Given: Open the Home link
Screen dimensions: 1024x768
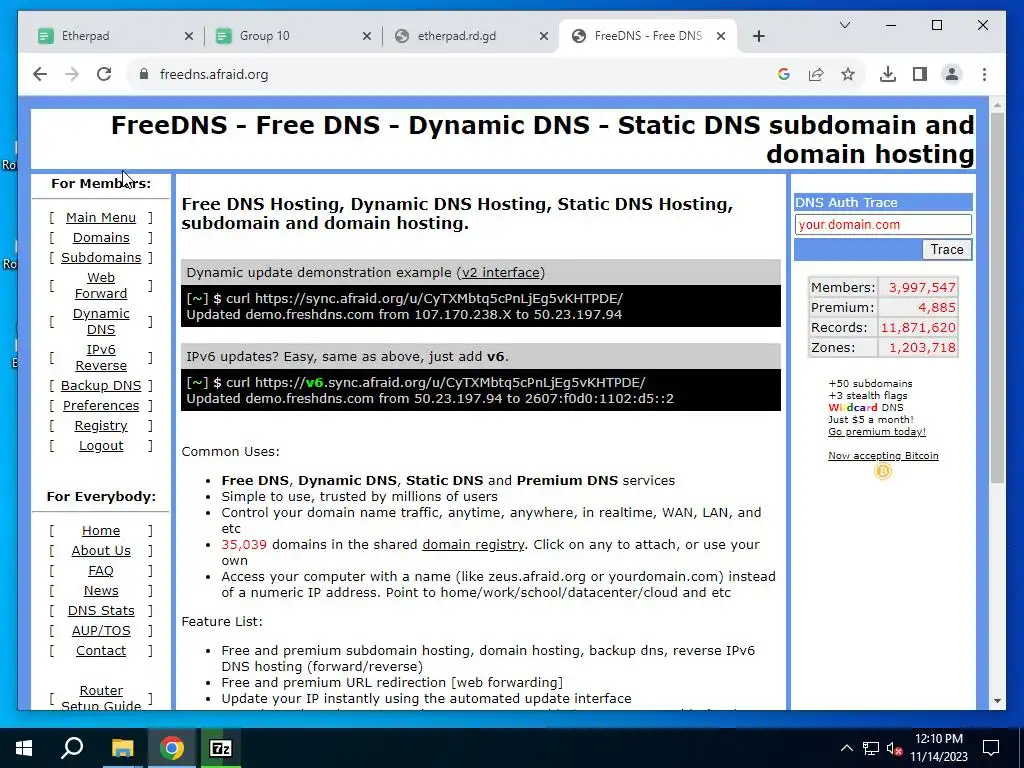Looking at the screenshot, I should pyautogui.click(x=101, y=531).
